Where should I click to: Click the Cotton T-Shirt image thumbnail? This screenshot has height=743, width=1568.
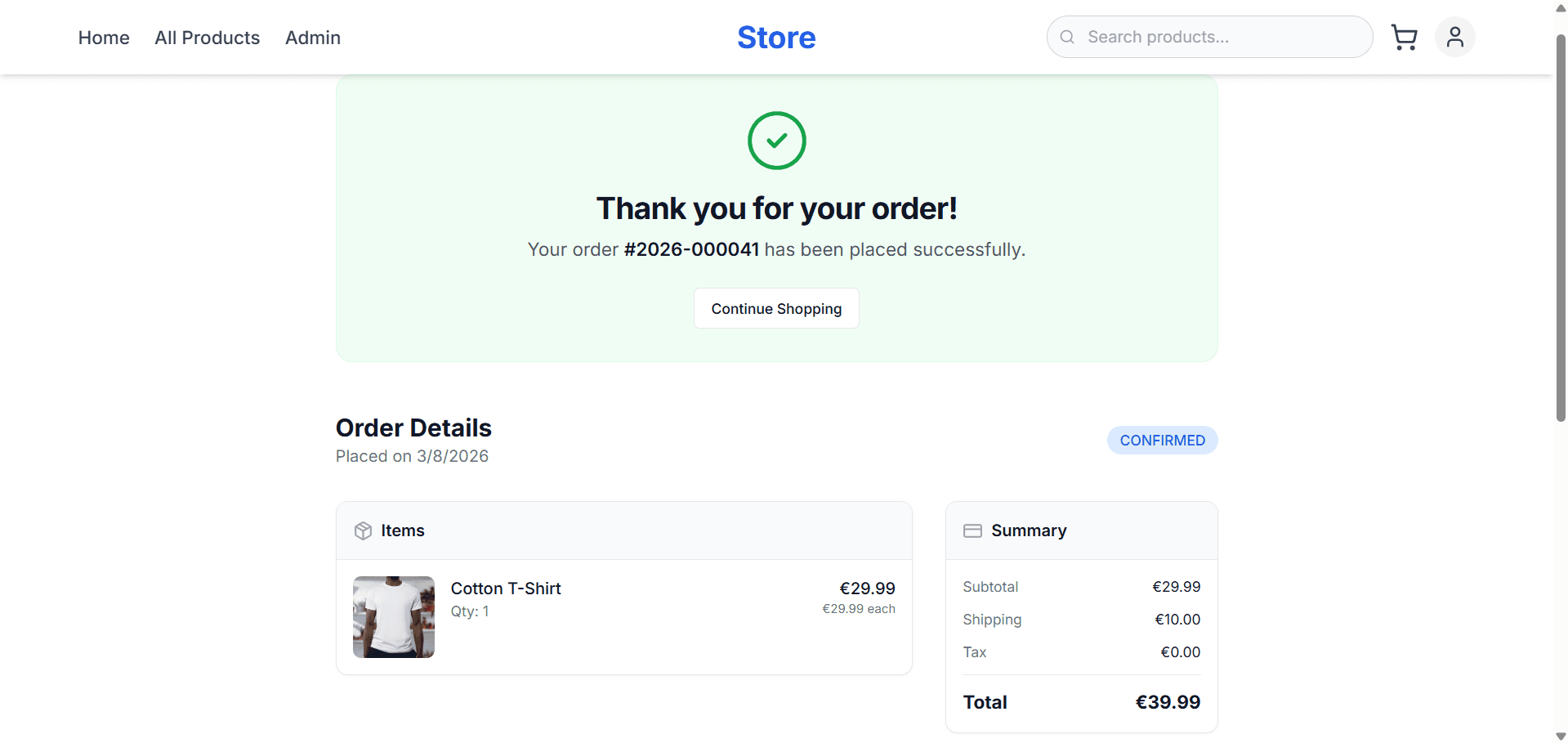tap(393, 616)
